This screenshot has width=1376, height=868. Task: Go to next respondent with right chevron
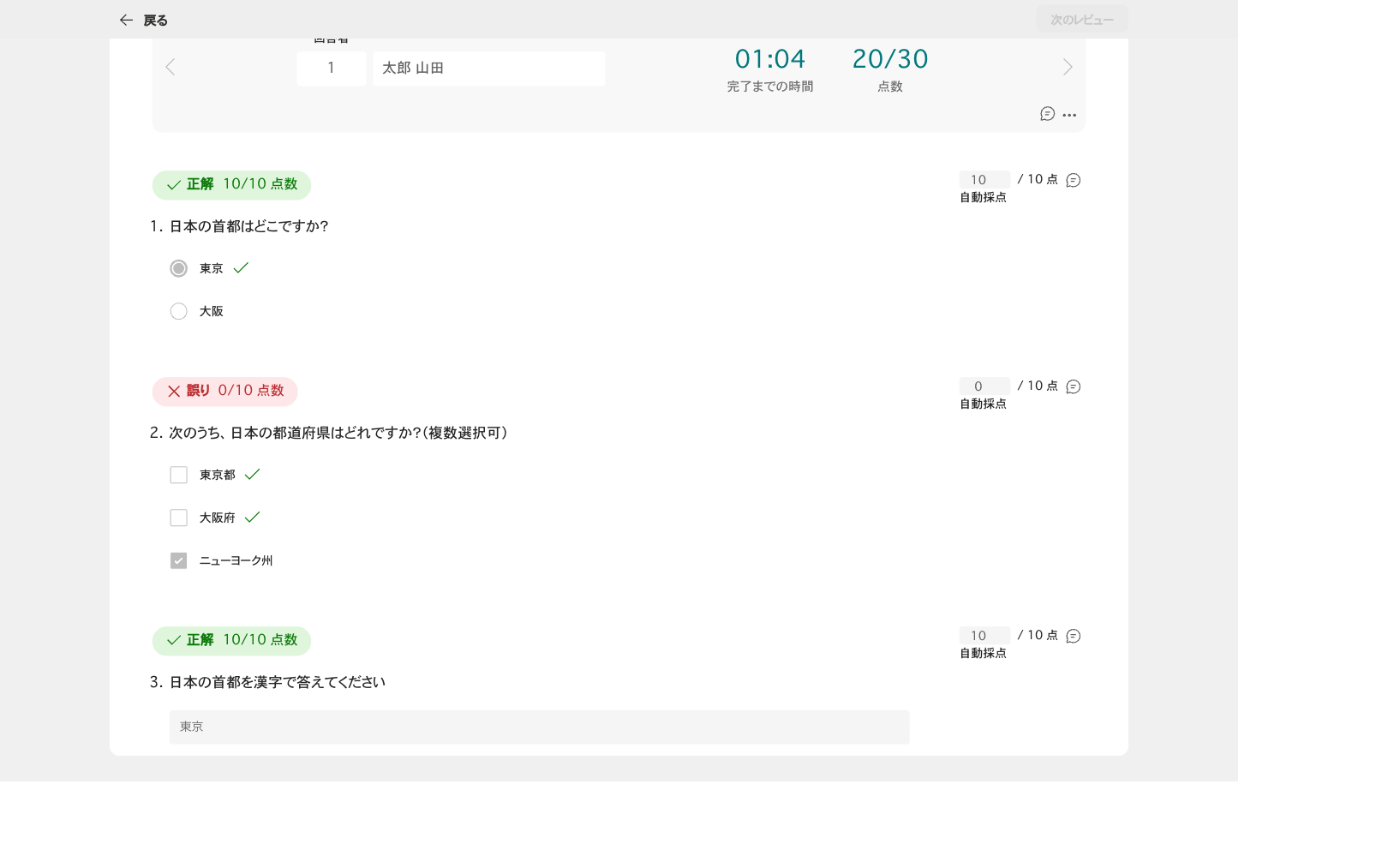click(x=1068, y=67)
